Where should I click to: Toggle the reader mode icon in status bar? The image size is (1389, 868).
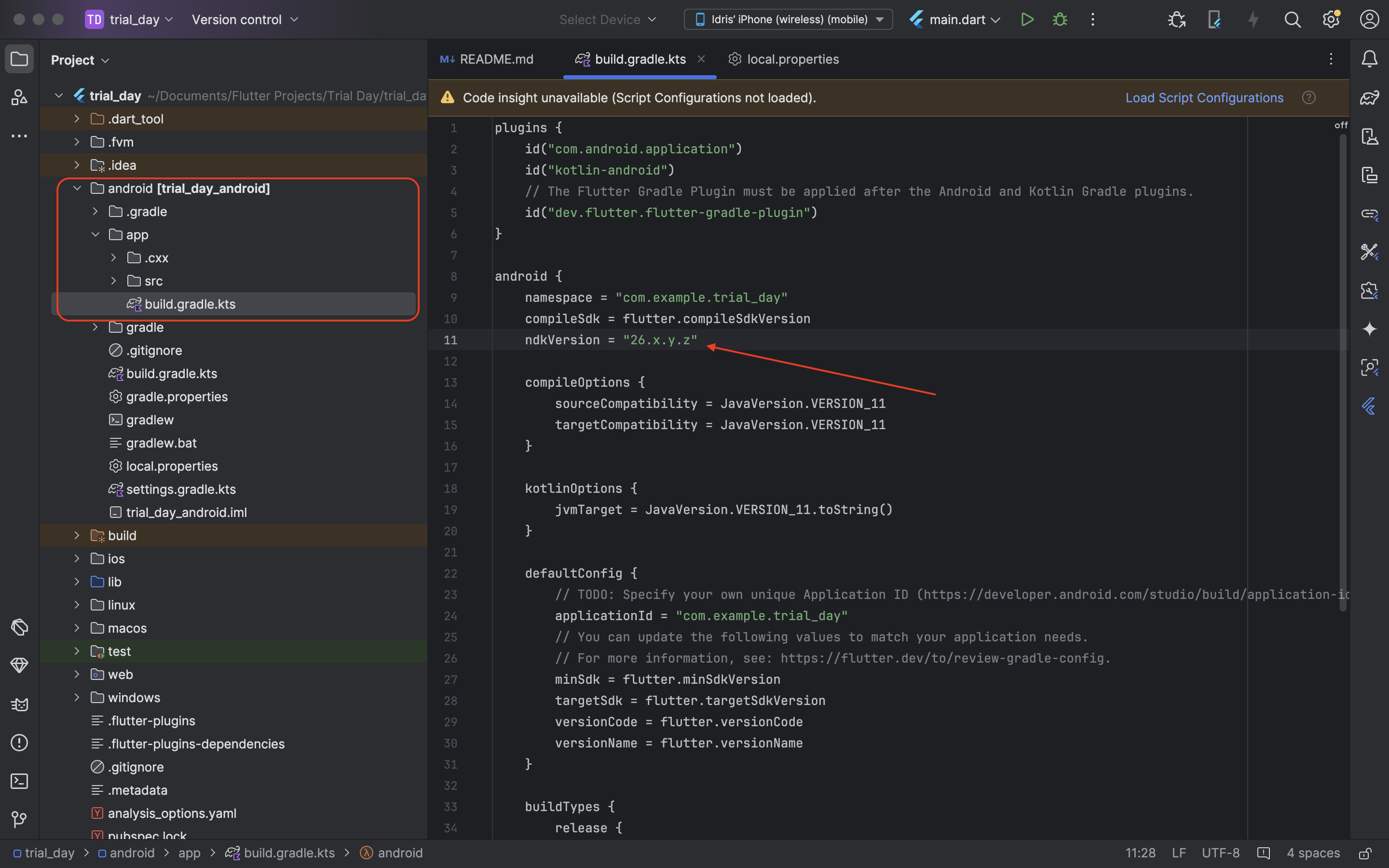click(x=1263, y=853)
